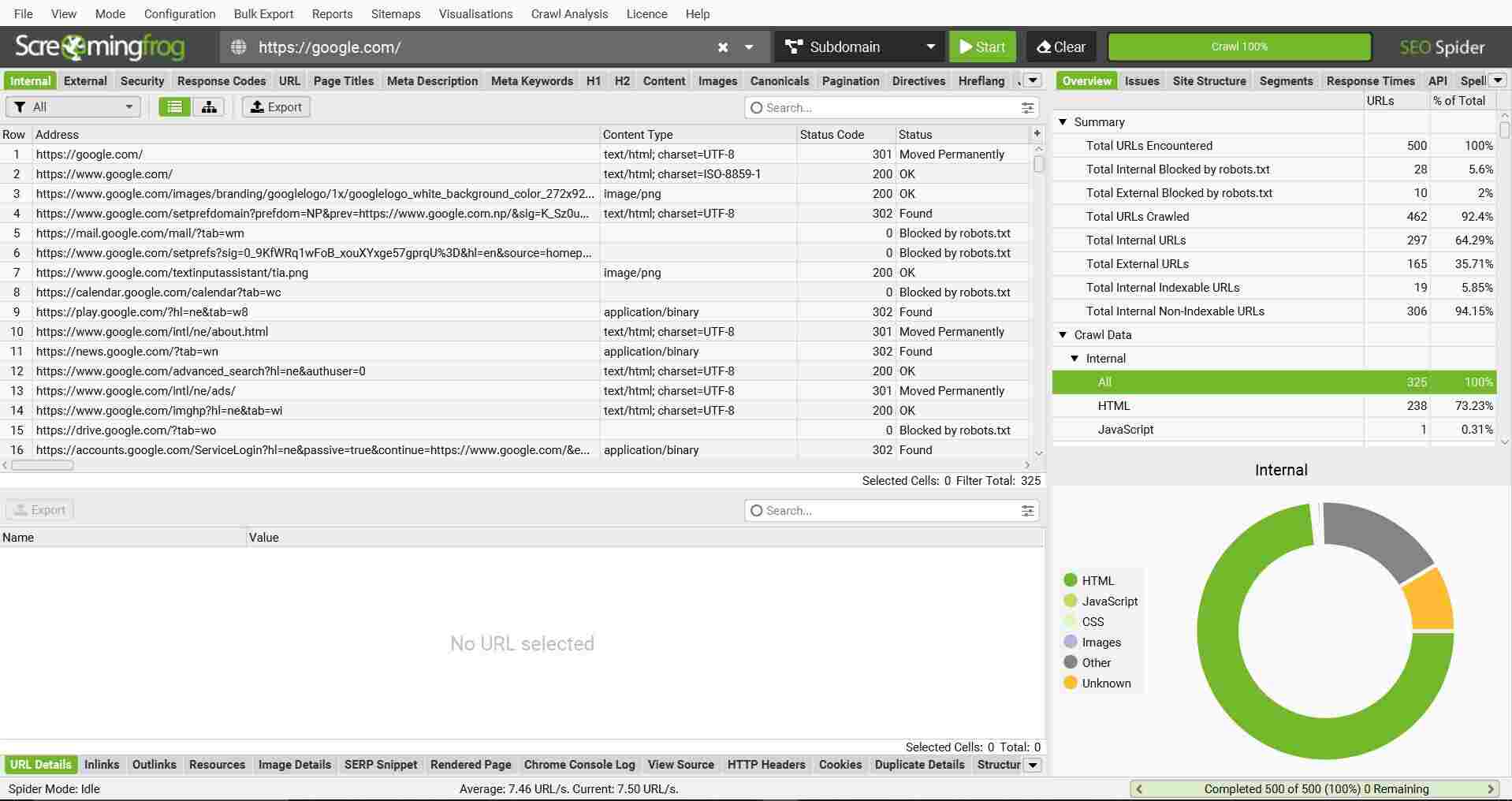The width and height of the screenshot is (1512, 801).
Task: Select row https://www.google.com/textinputassistant/tia.png
Action: pos(516,273)
